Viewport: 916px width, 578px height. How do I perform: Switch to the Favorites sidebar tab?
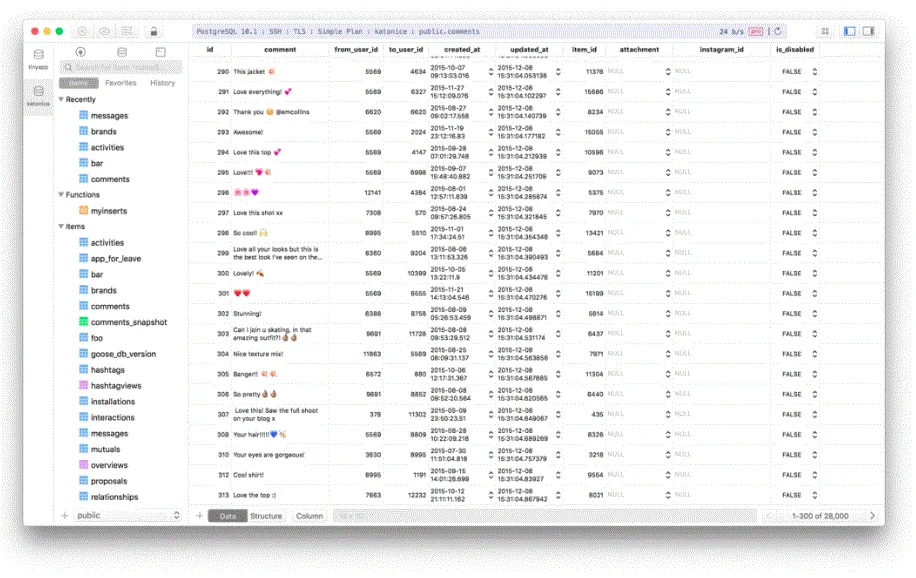[x=120, y=83]
